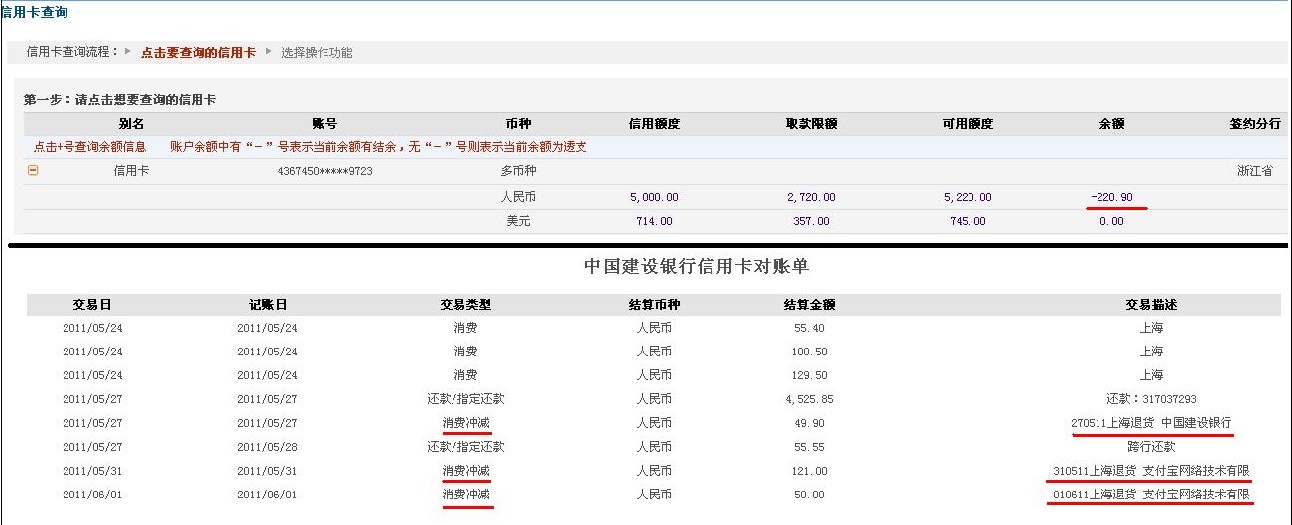
Task: Click the 可用额度 column header
Action: tap(967, 124)
